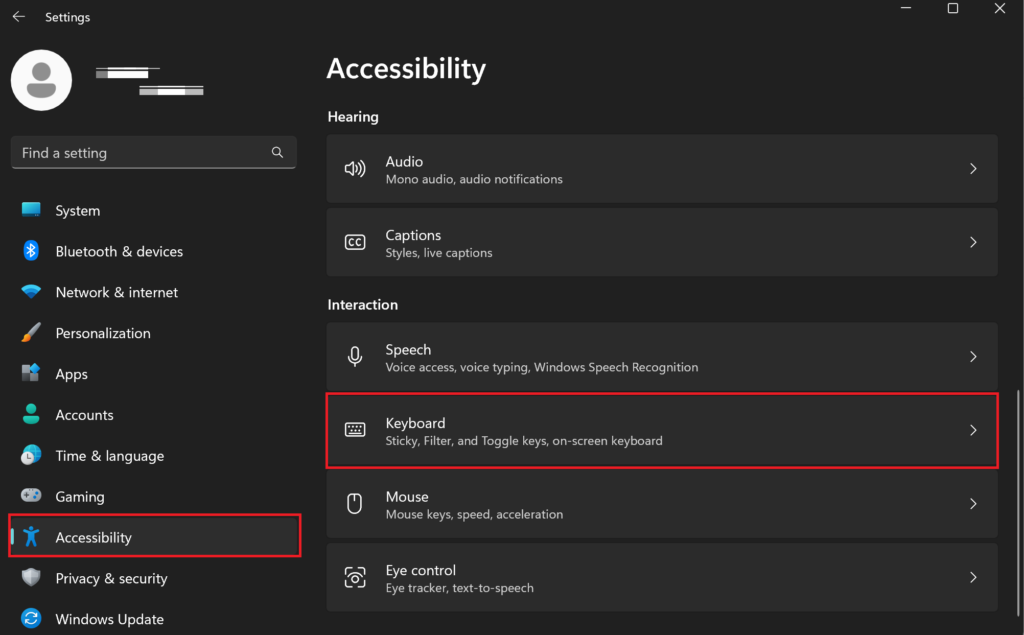Image resolution: width=1024 pixels, height=635 pixels.
Task: Open the Accounts settings page
Action: [84, 414]
